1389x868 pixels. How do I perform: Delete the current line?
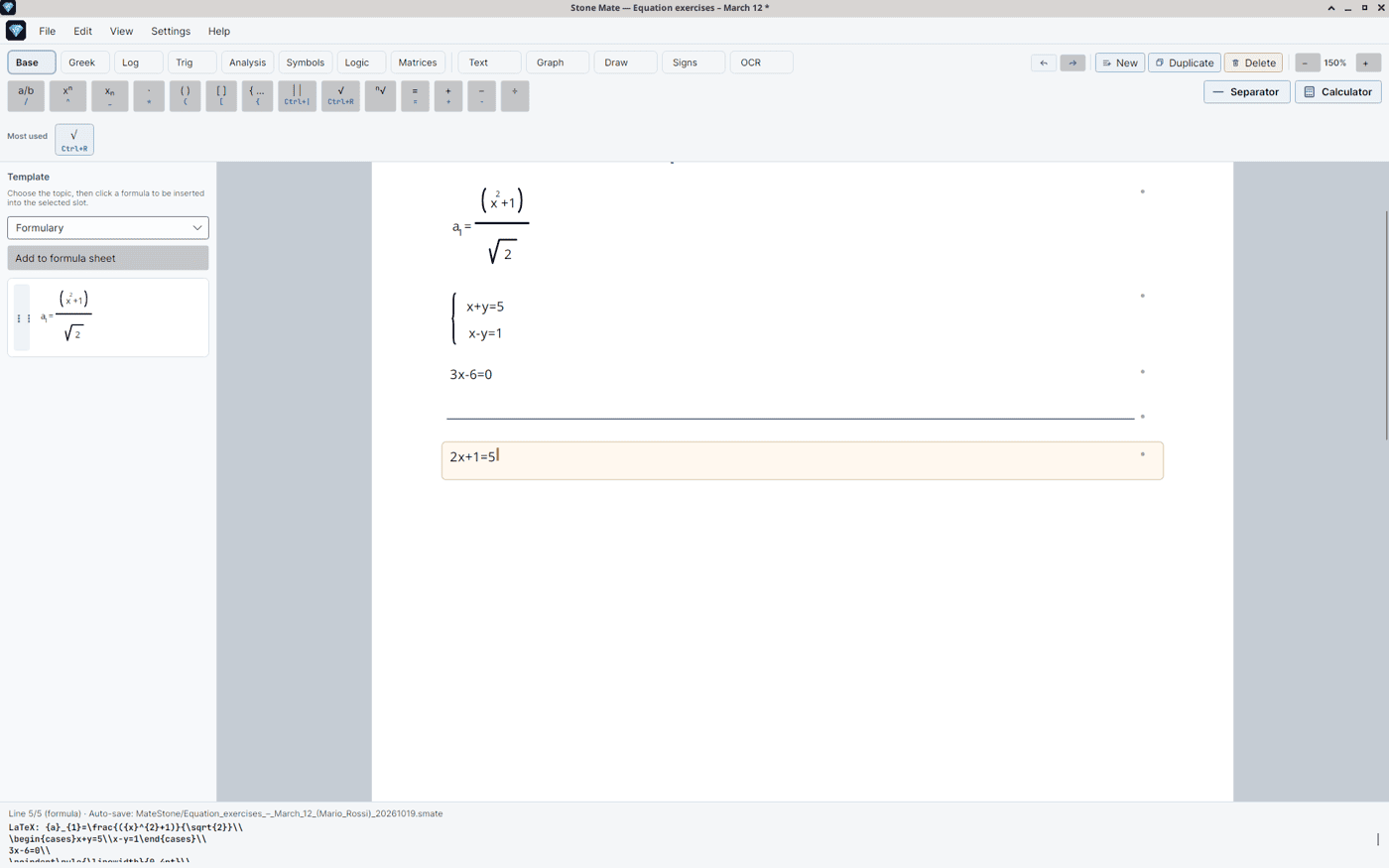pos(1254,62)
